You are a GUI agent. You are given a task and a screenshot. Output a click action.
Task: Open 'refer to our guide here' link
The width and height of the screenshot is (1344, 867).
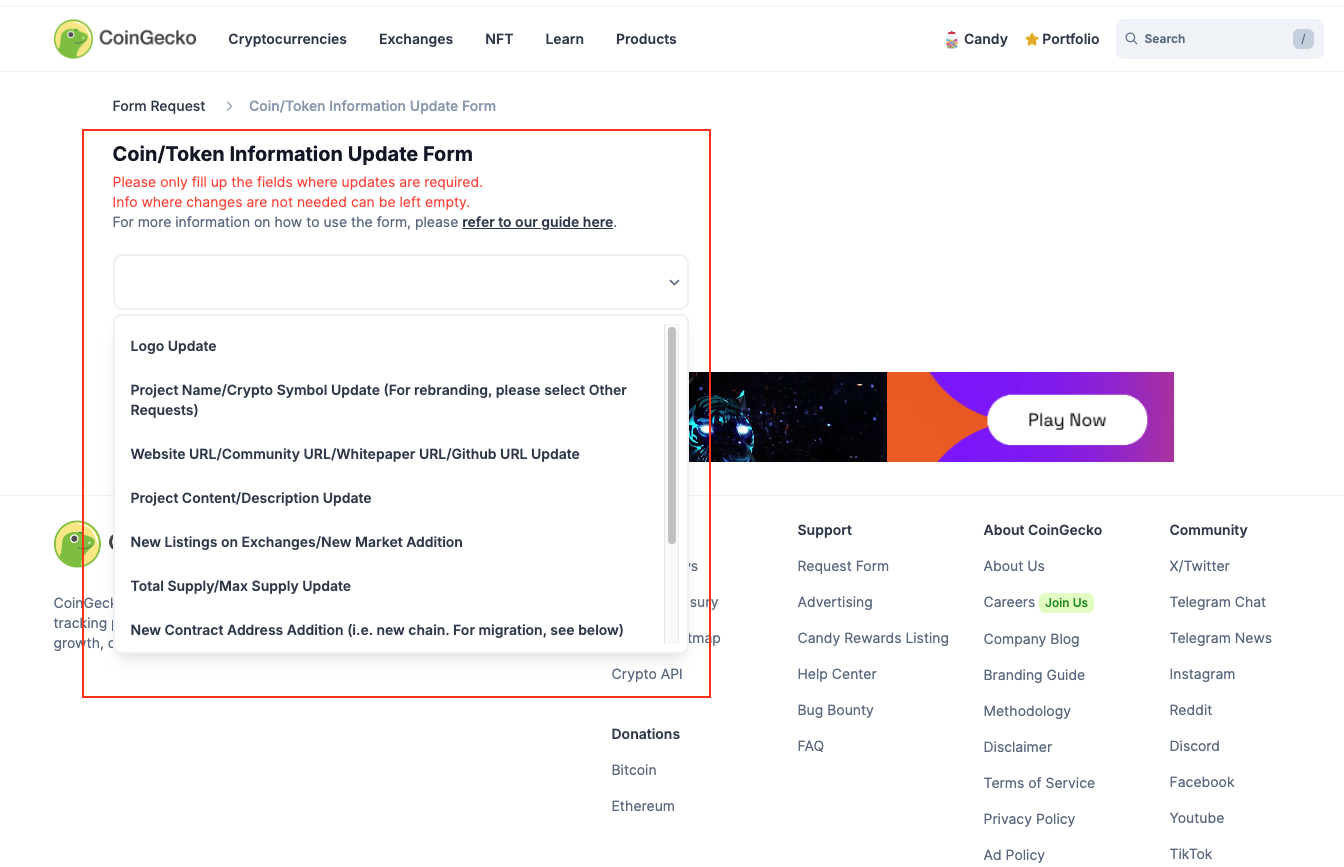coord(537,222)
